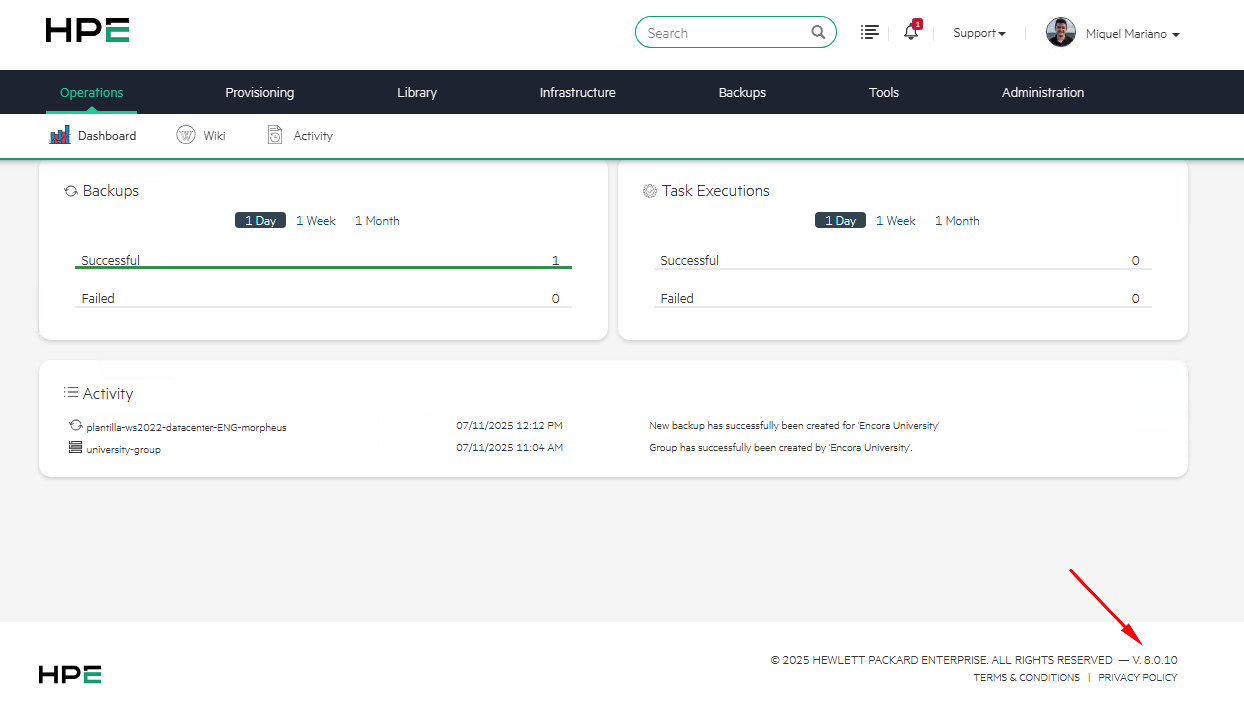Click the HPE logo in the header
This screenshot has height=713, width=1244.
[x=87, y=30]
